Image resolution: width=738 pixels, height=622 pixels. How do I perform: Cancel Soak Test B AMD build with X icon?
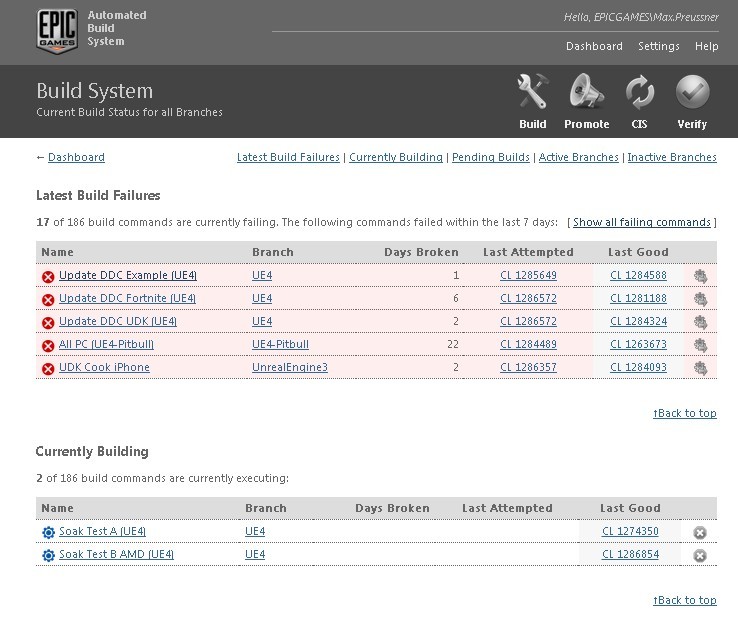(700, 556)
